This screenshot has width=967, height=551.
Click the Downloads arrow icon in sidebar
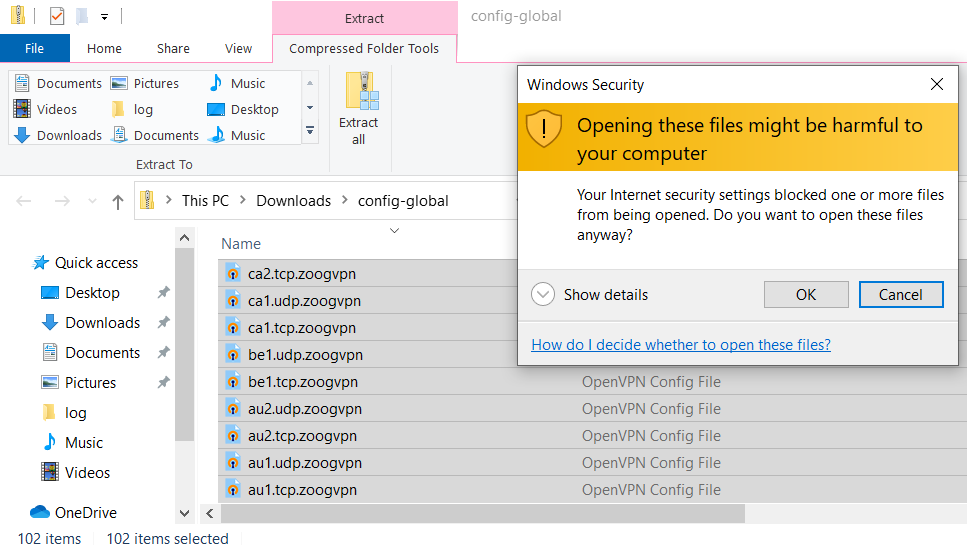point(50,323)
